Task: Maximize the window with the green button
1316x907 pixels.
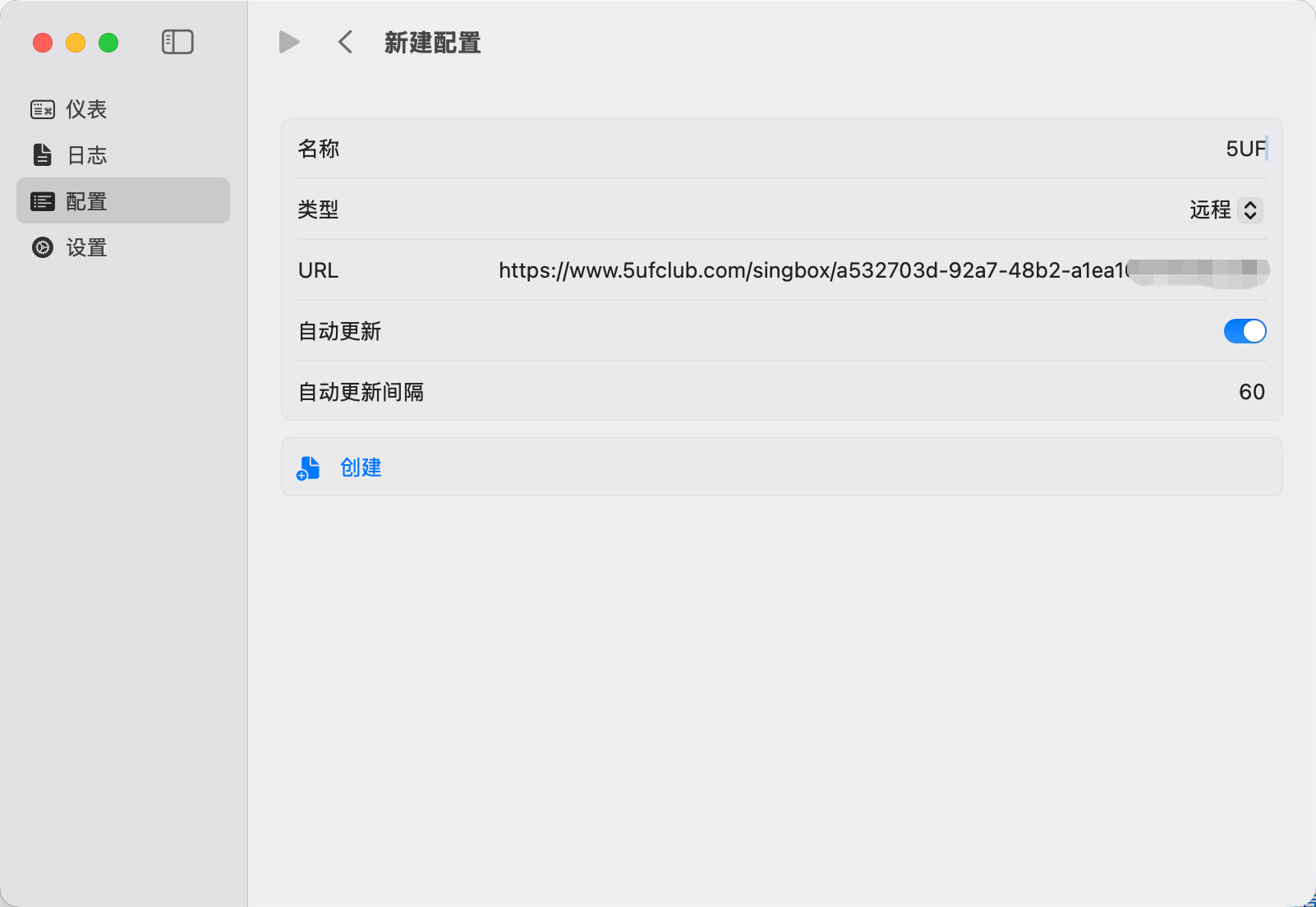Action: click(108, 43)
